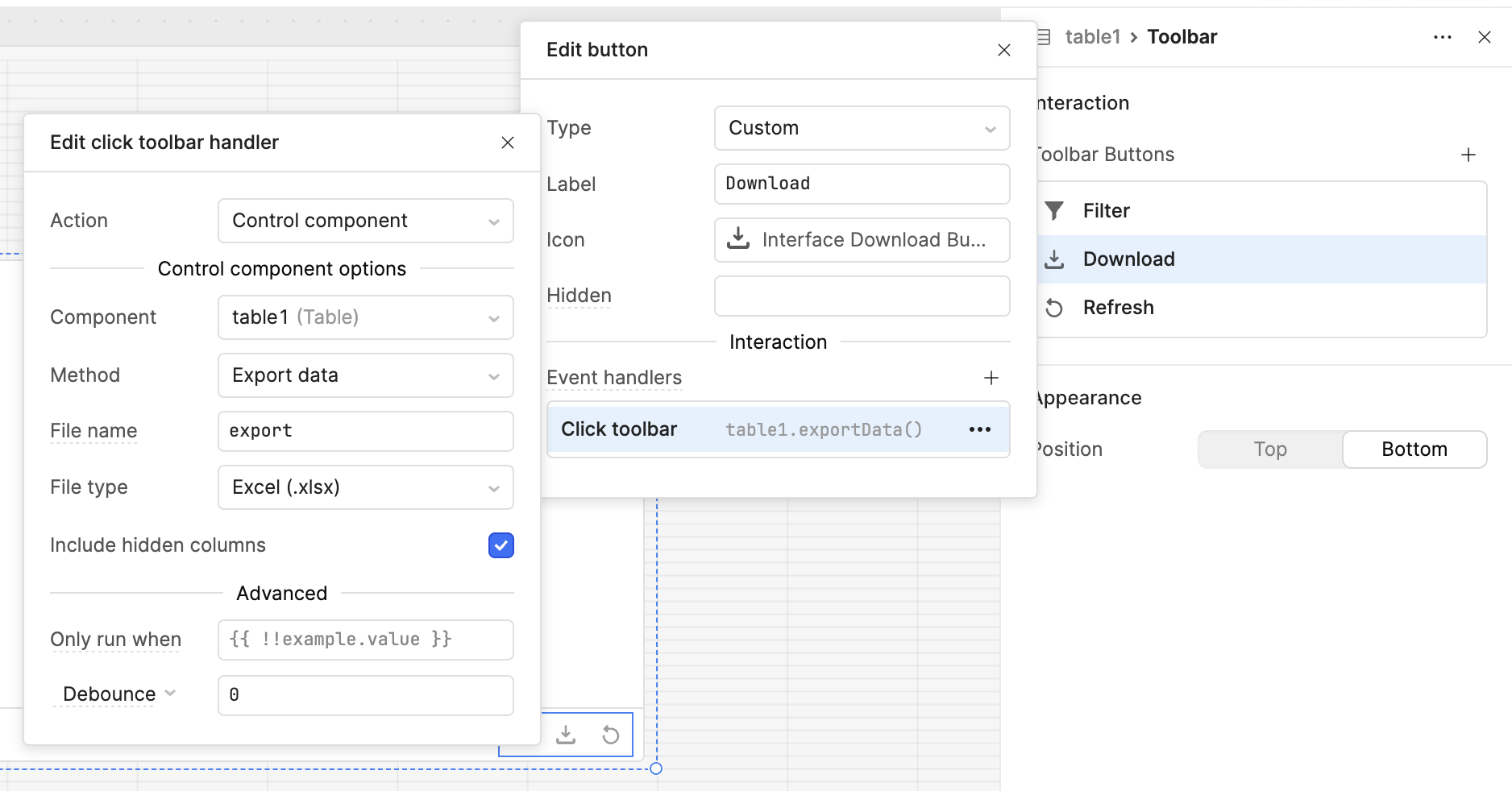Disable the Include hidden columns checkbox
Viewport: 1512px width, 791px height.
pos(500,545)
